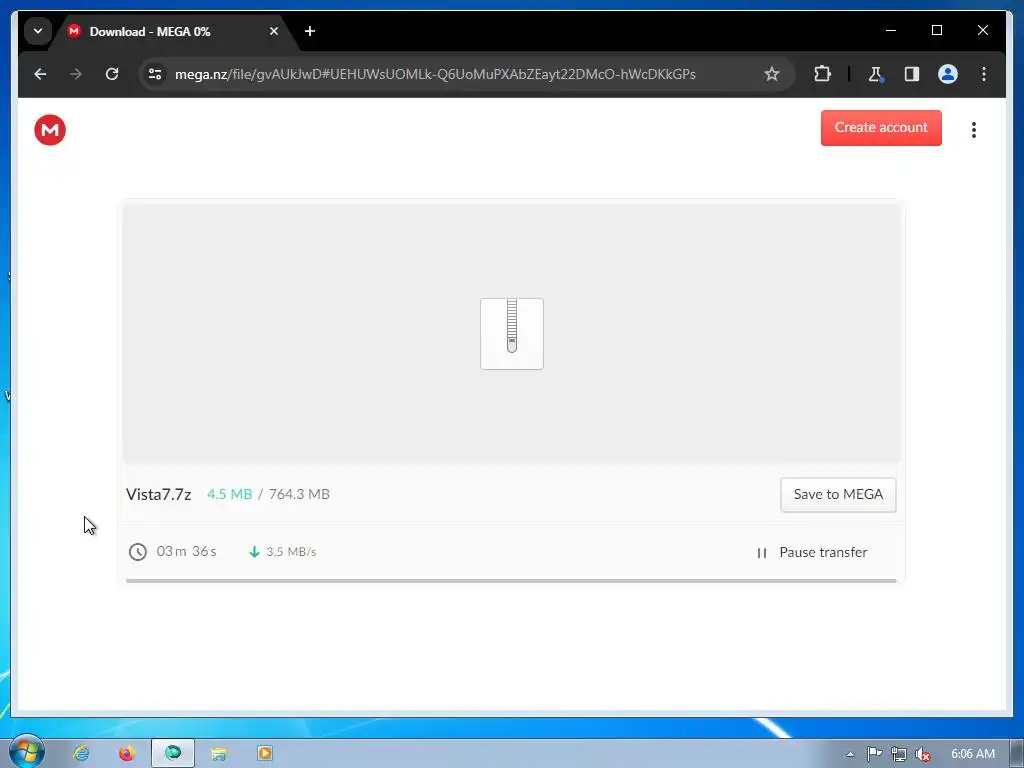Expand the tab search dropdown
Viewport: 1024px width, 768px height.
tap(38, 31)
